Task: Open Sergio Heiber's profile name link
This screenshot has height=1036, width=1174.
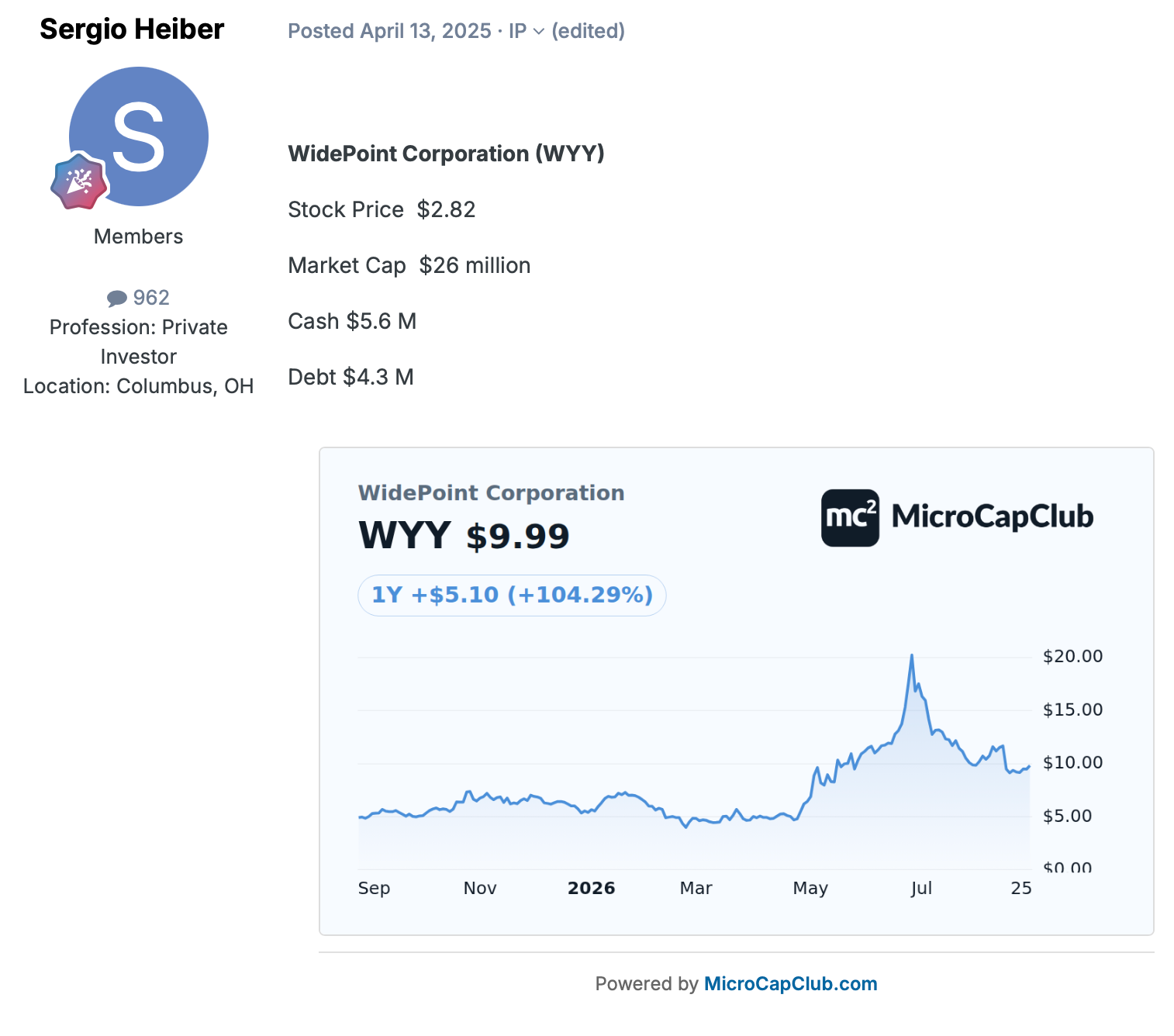Action: tap(132, 29)
